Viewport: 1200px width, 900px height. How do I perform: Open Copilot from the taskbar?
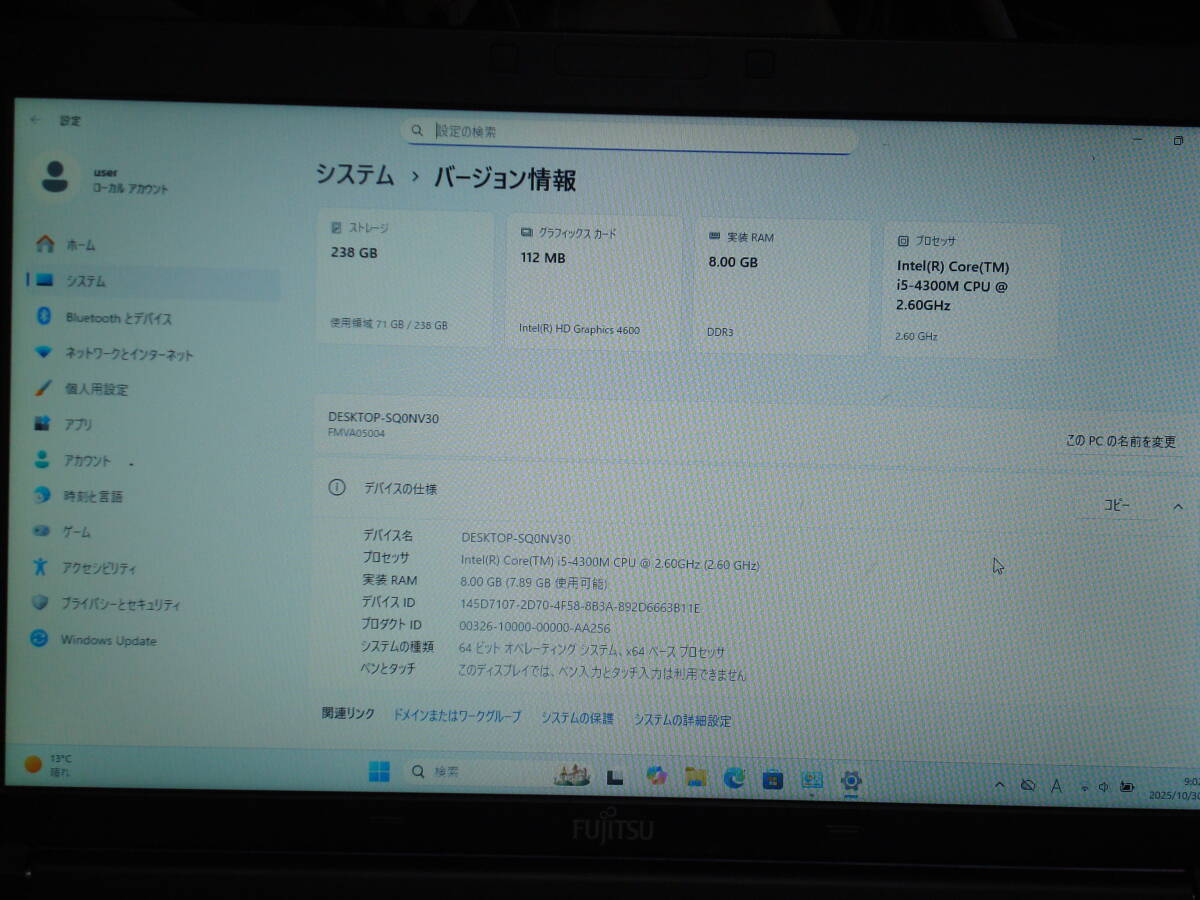656,776
